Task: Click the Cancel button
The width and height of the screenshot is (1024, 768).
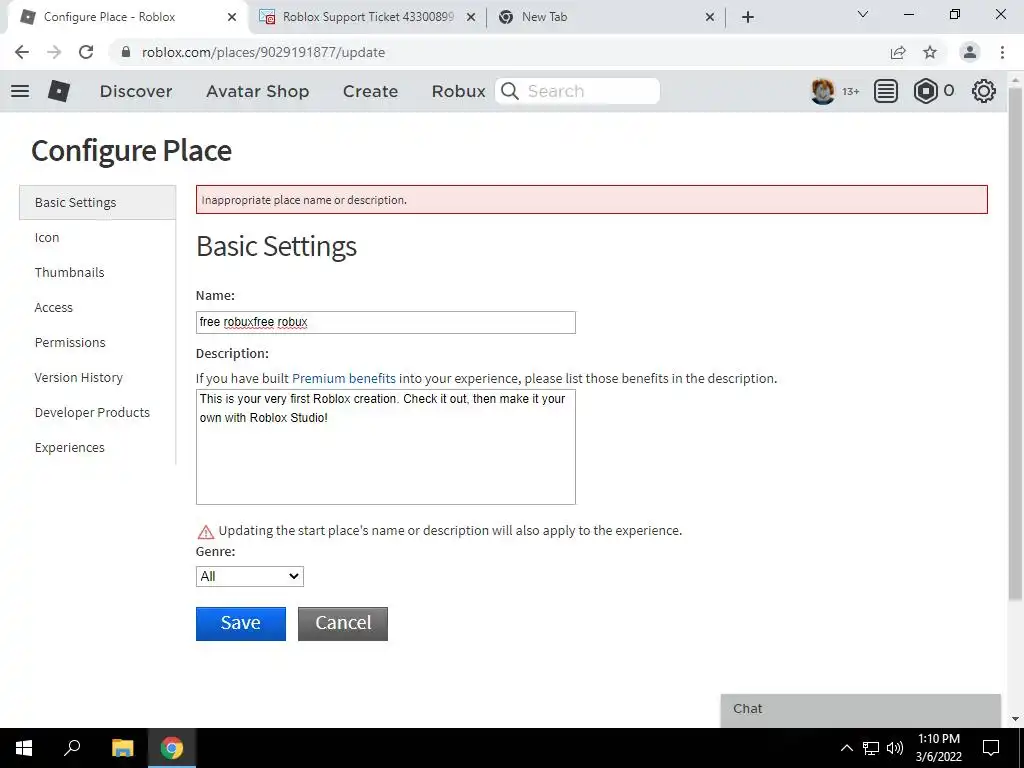Action: click(x=343, y=624)
